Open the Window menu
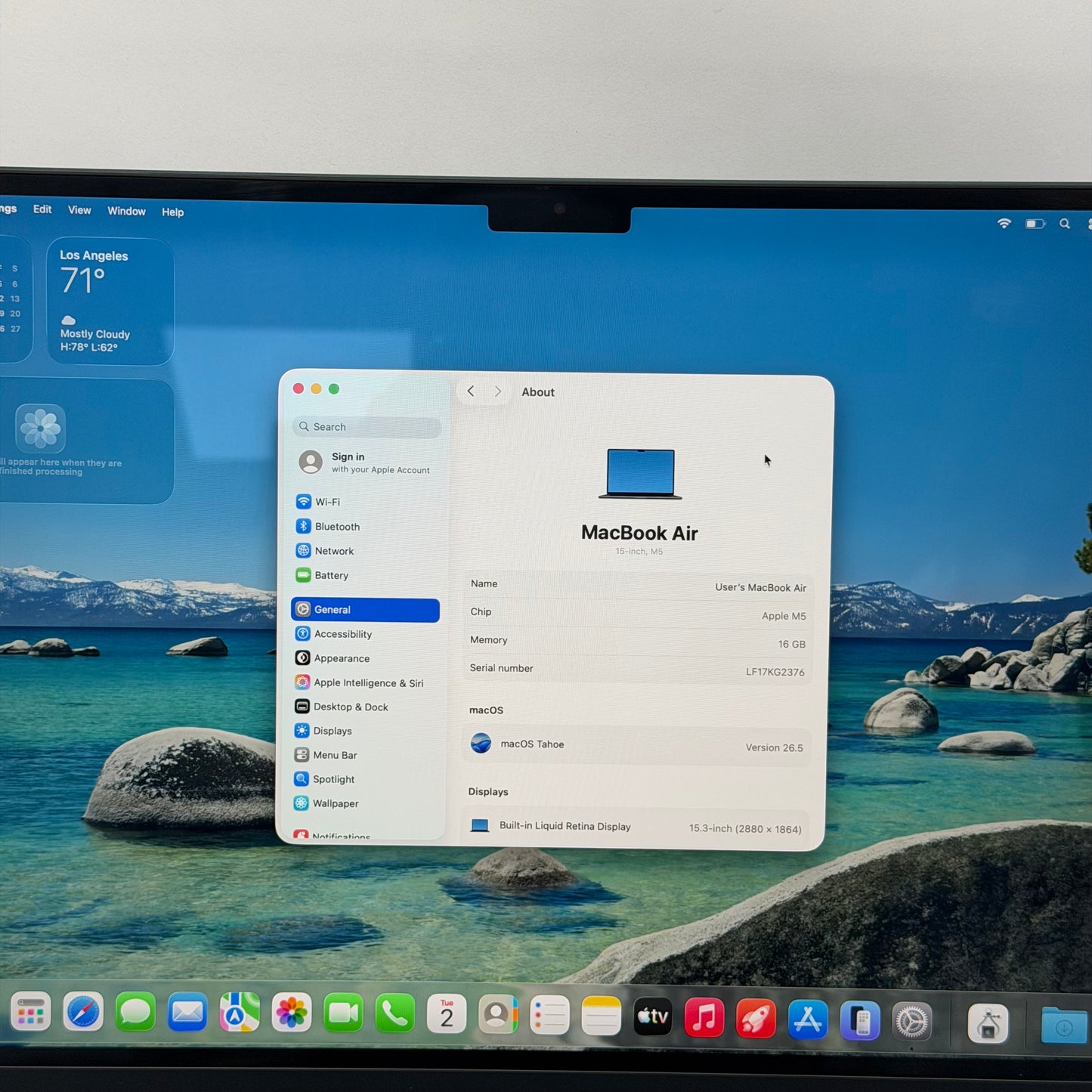The width and height of the screenshot is (1092, 1092). [x=126, y=211]
